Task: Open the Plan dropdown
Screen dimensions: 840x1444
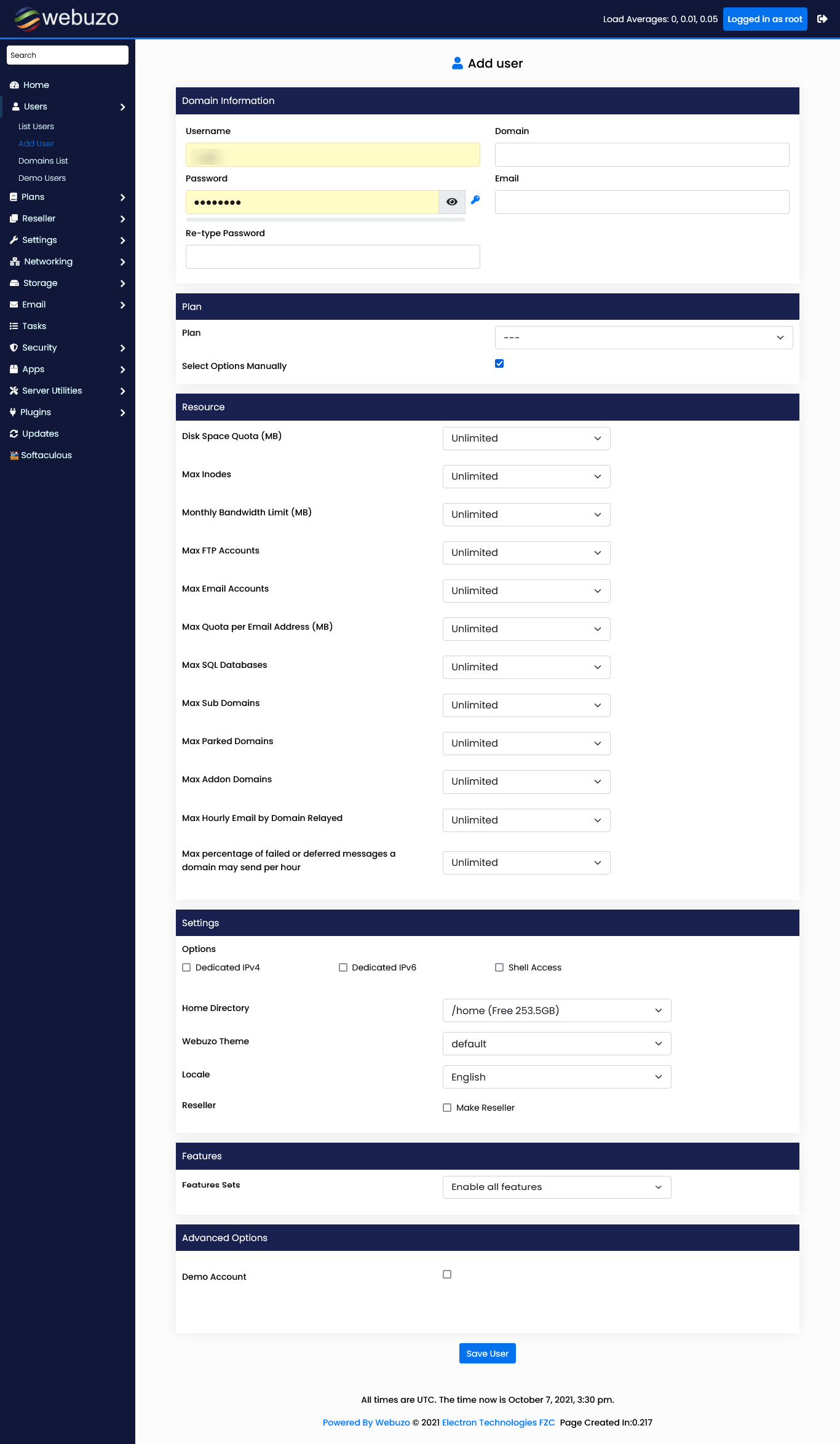Action: [x=643, y=338]
